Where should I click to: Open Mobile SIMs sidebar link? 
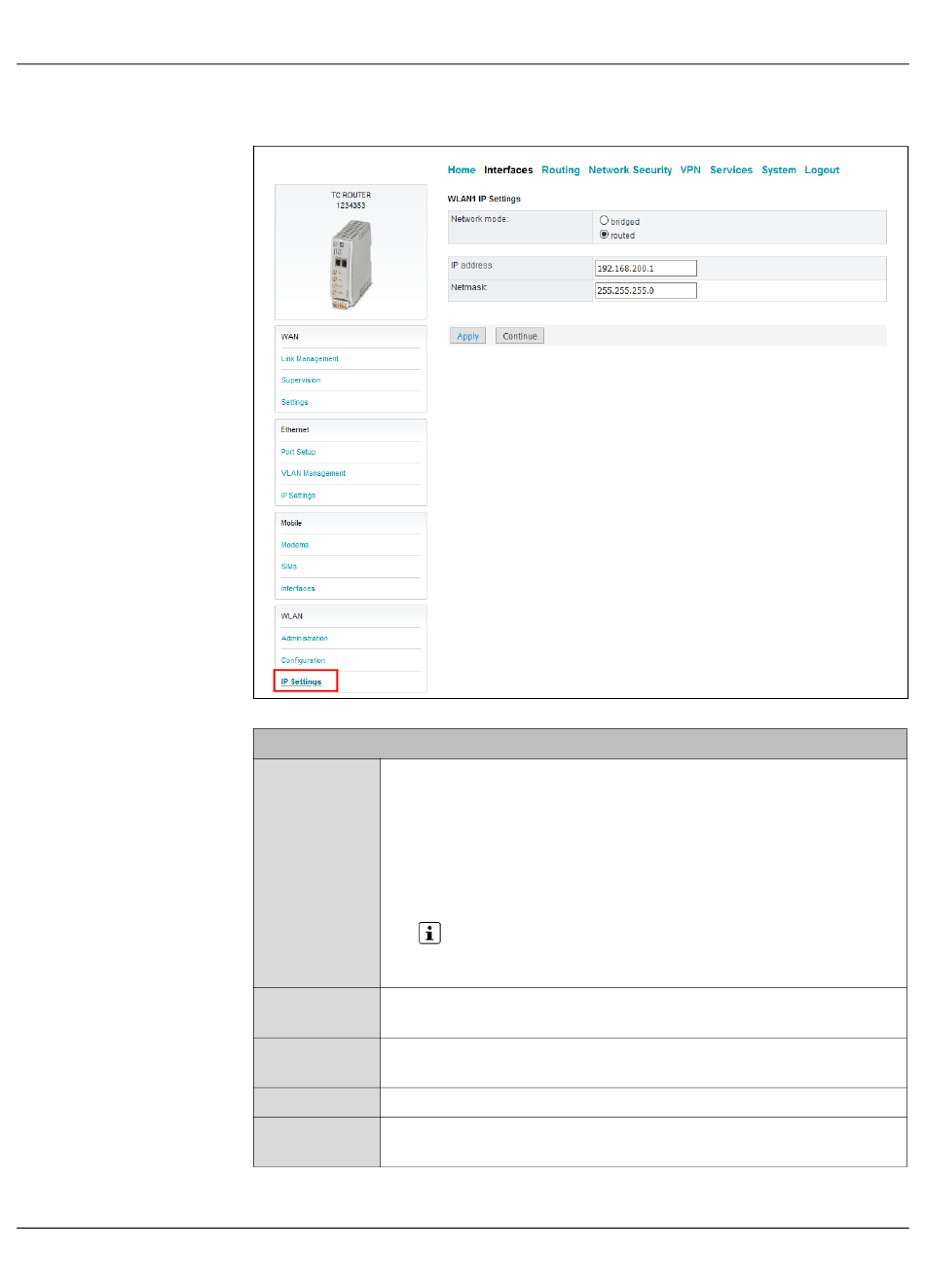(289, 567)
